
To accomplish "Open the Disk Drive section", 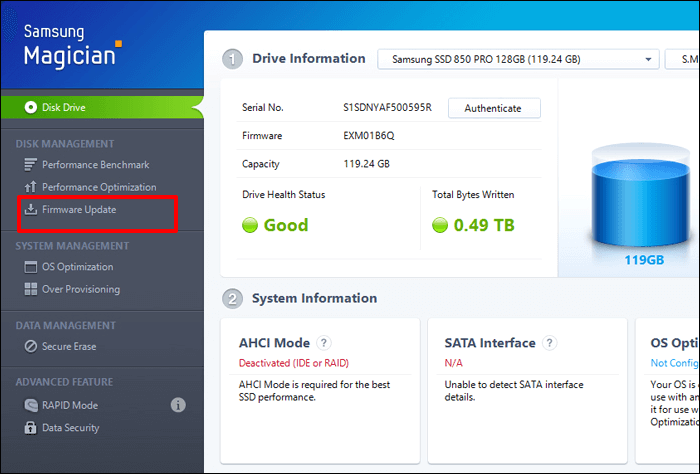I will 102,107.
